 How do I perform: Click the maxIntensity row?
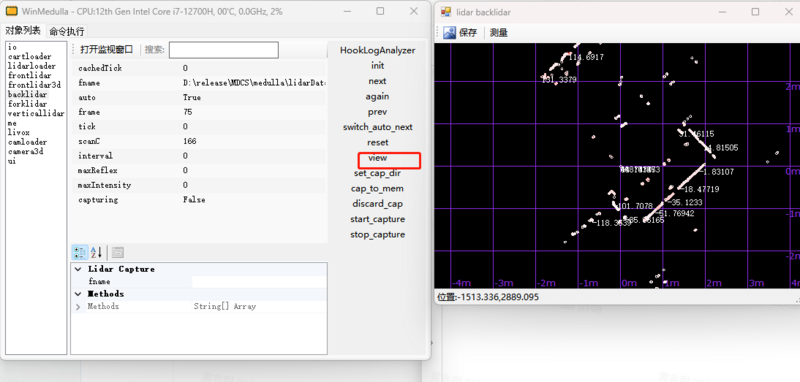point(198,185)
